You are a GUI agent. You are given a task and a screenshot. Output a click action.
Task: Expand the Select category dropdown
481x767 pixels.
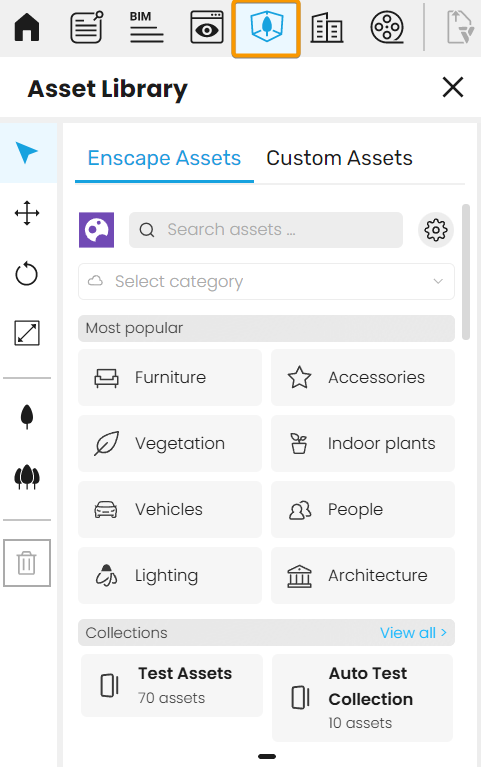tap(266, 282)
